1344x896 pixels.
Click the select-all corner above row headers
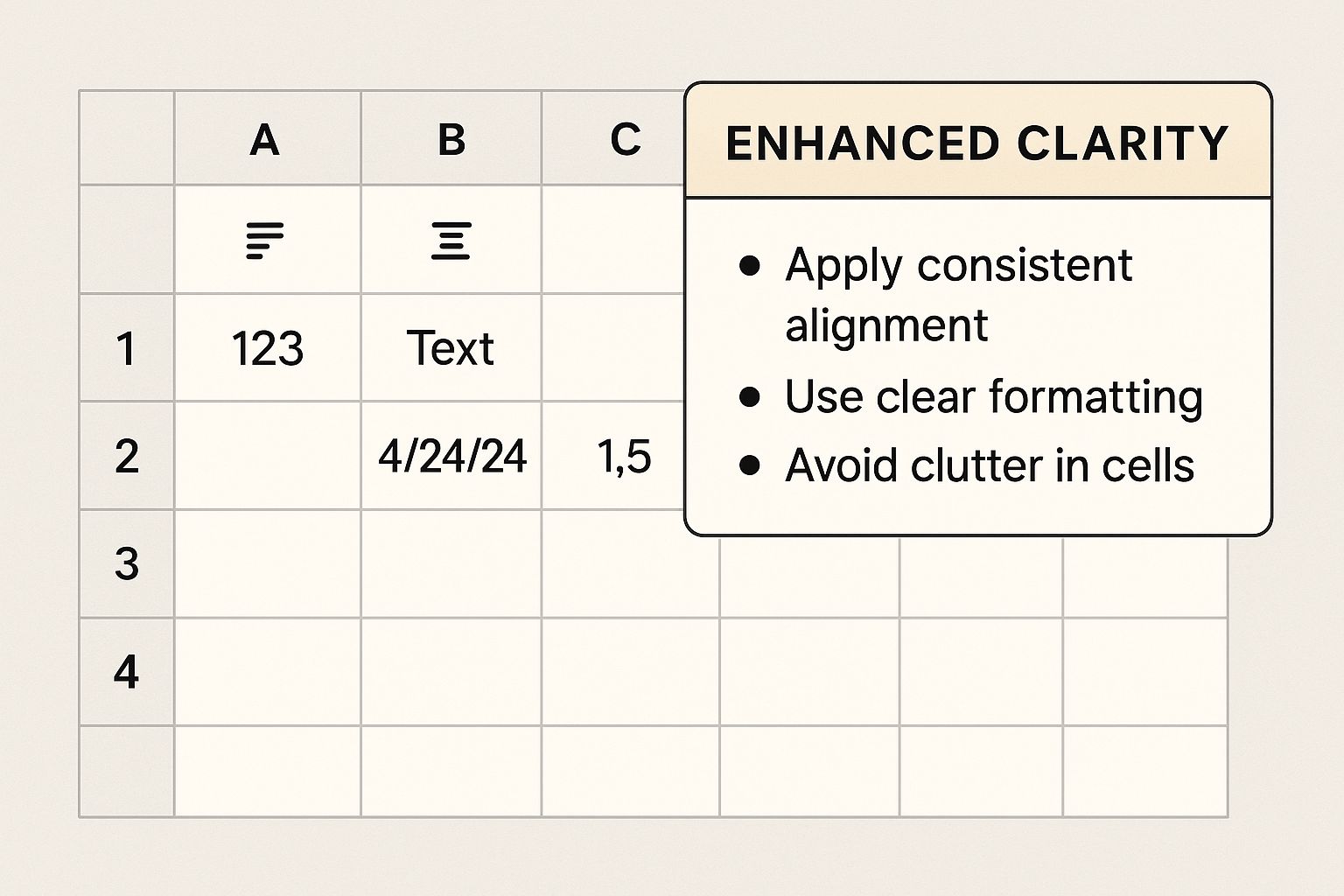pyautogui.click(x=127, y=138)
